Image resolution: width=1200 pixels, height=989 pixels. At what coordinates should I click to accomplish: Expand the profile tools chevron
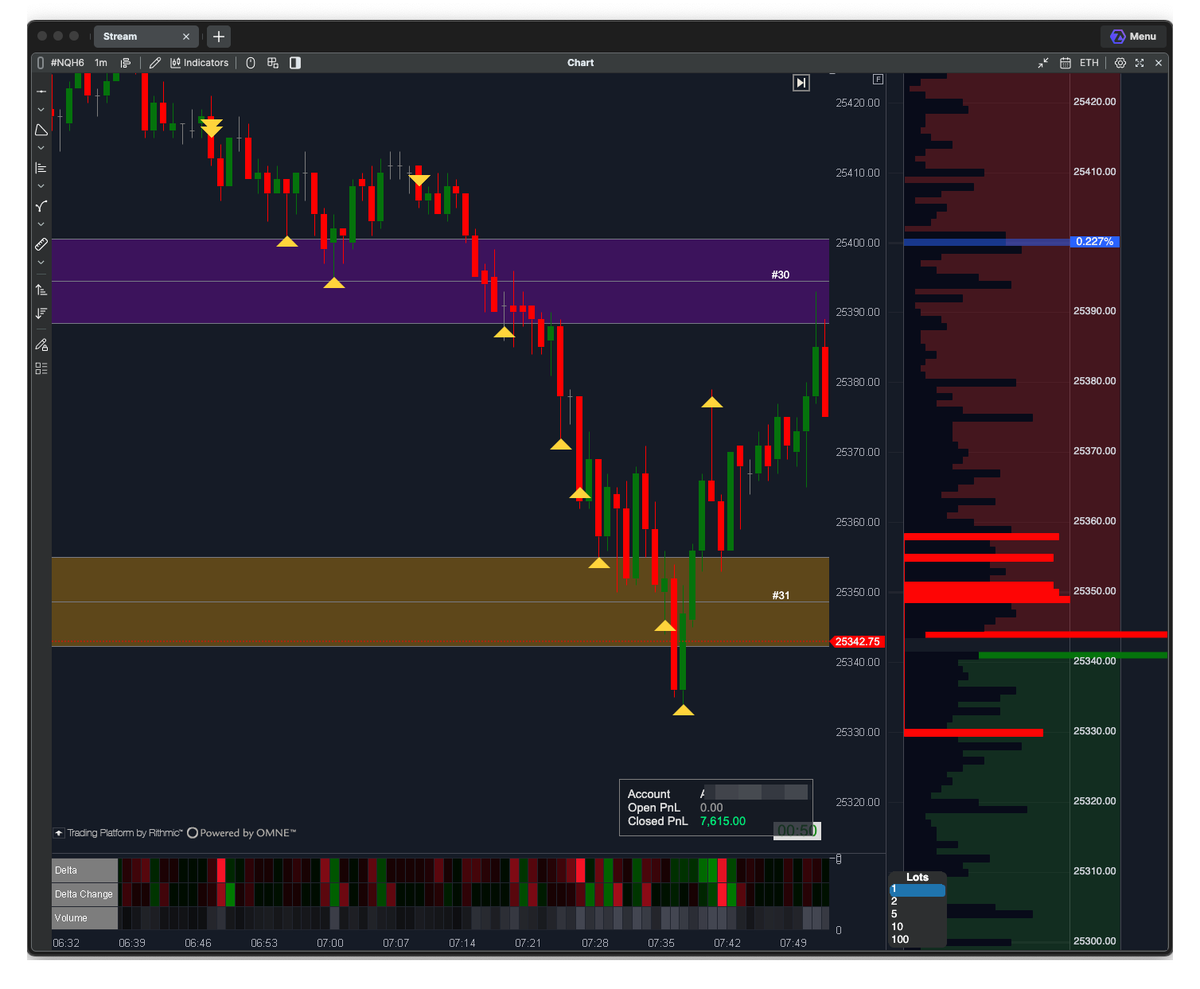(41, 185)
